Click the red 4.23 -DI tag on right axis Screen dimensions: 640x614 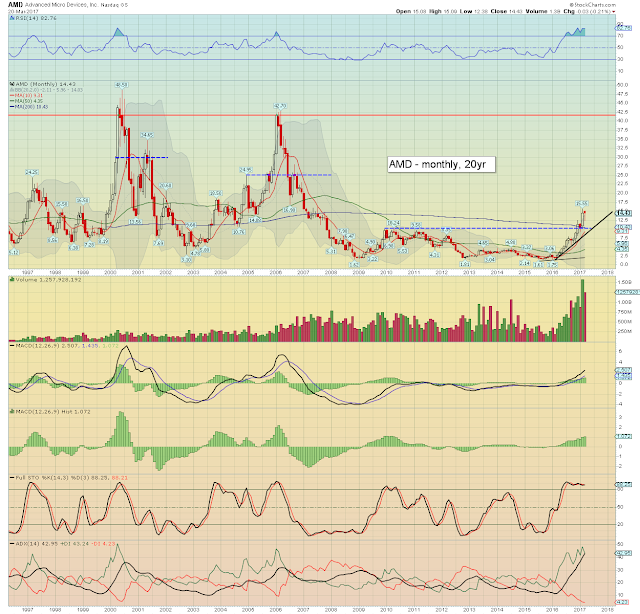(x=622, y=602)
